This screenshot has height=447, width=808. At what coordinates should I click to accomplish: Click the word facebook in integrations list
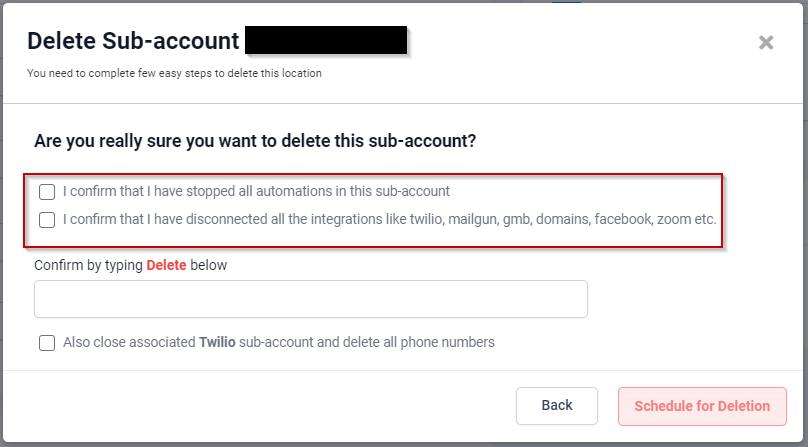point(622,219)
